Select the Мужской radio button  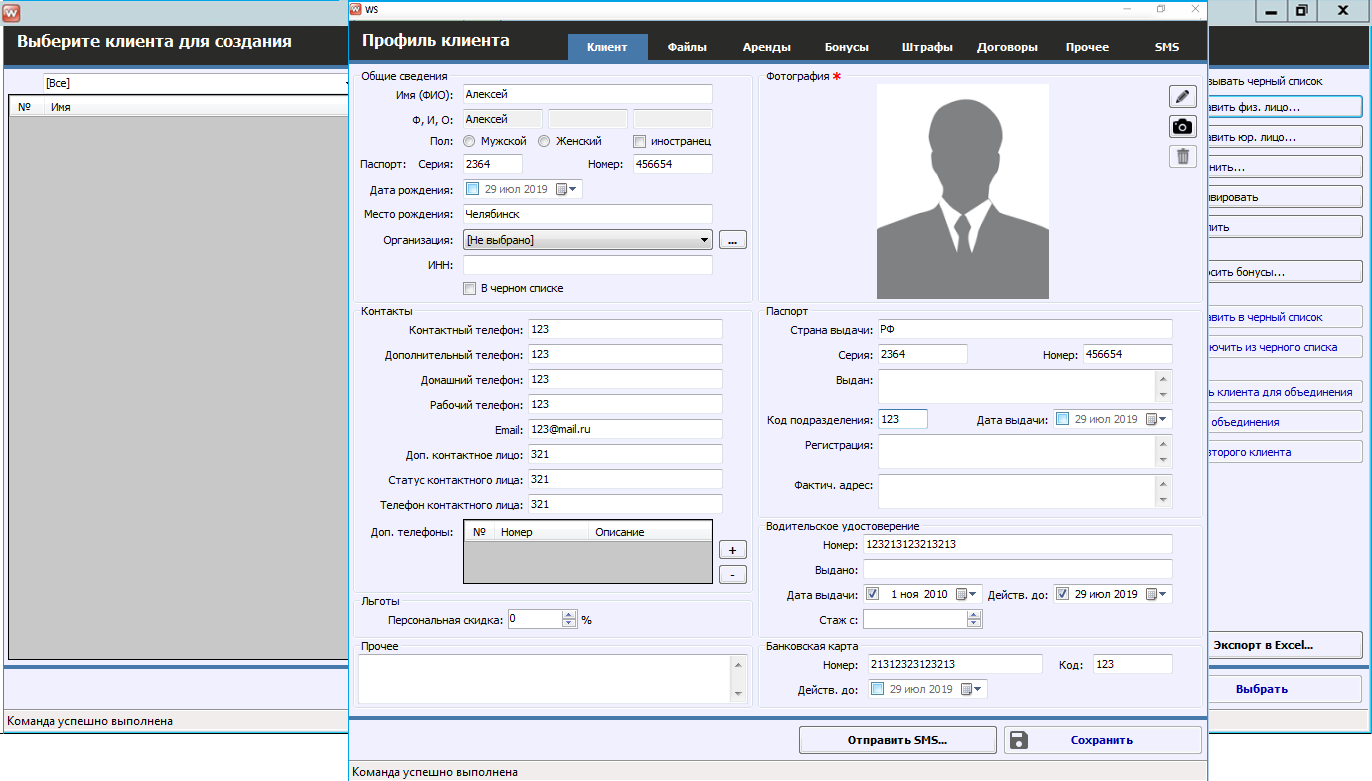469,142
